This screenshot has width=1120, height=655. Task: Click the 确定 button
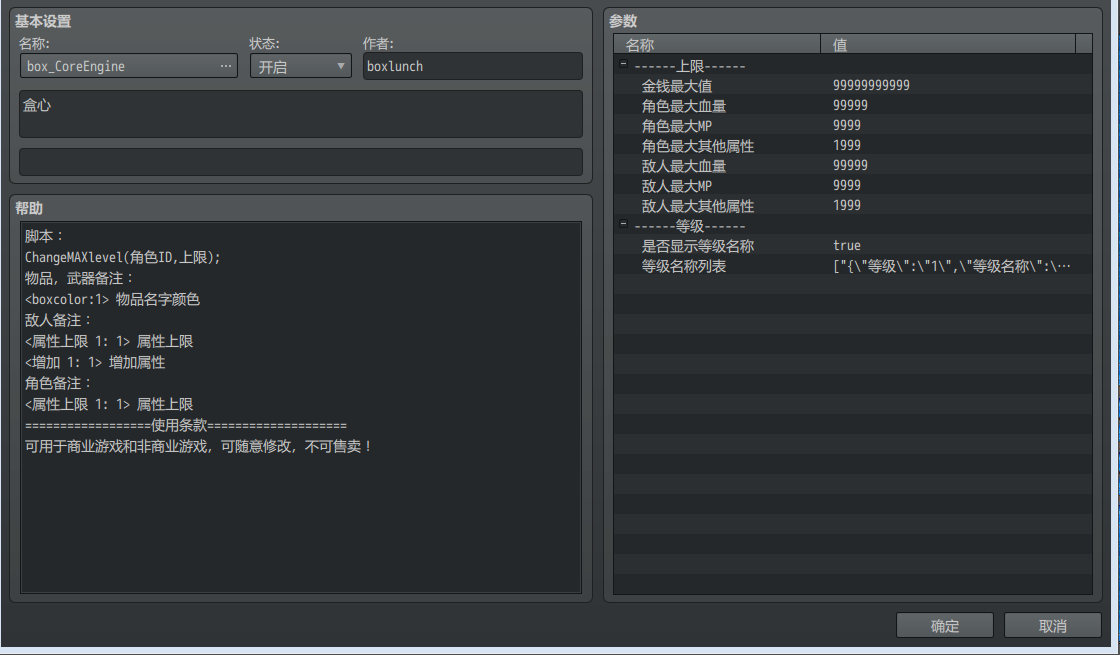point(944,625)
